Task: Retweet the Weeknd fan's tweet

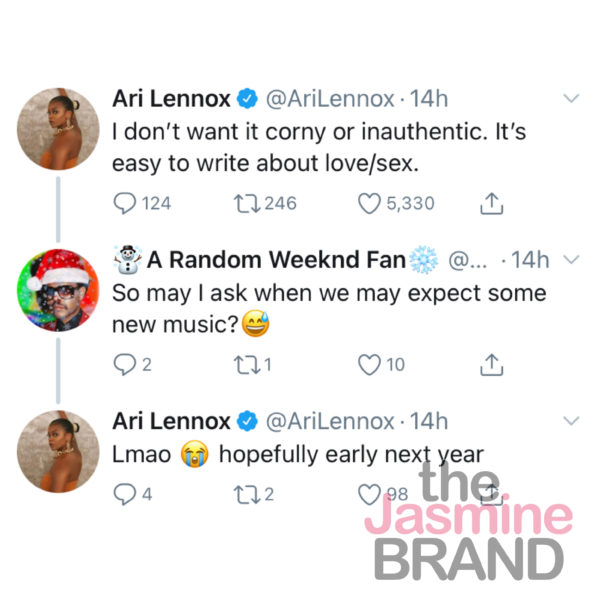Action: click(x=247, y=364)
